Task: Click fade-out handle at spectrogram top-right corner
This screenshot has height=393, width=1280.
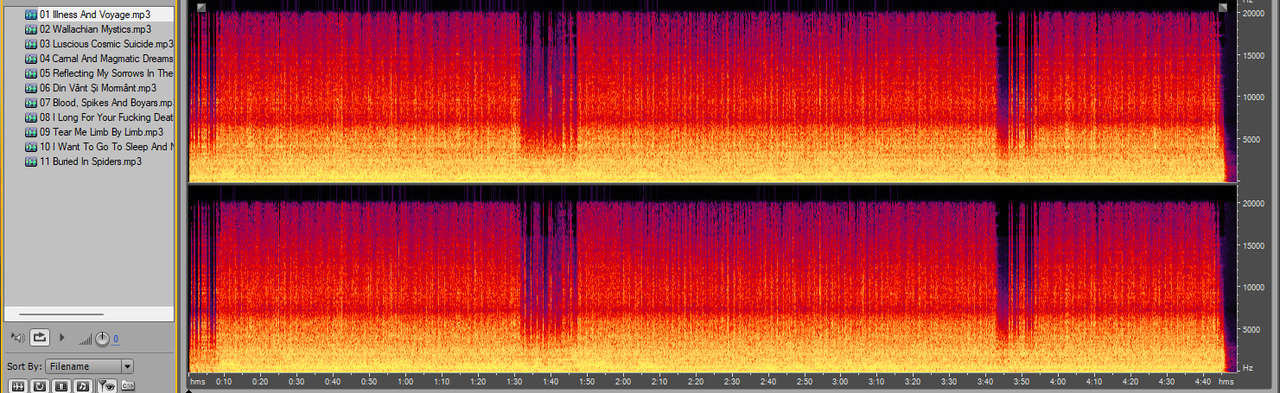Action: tap(1222, 8)
